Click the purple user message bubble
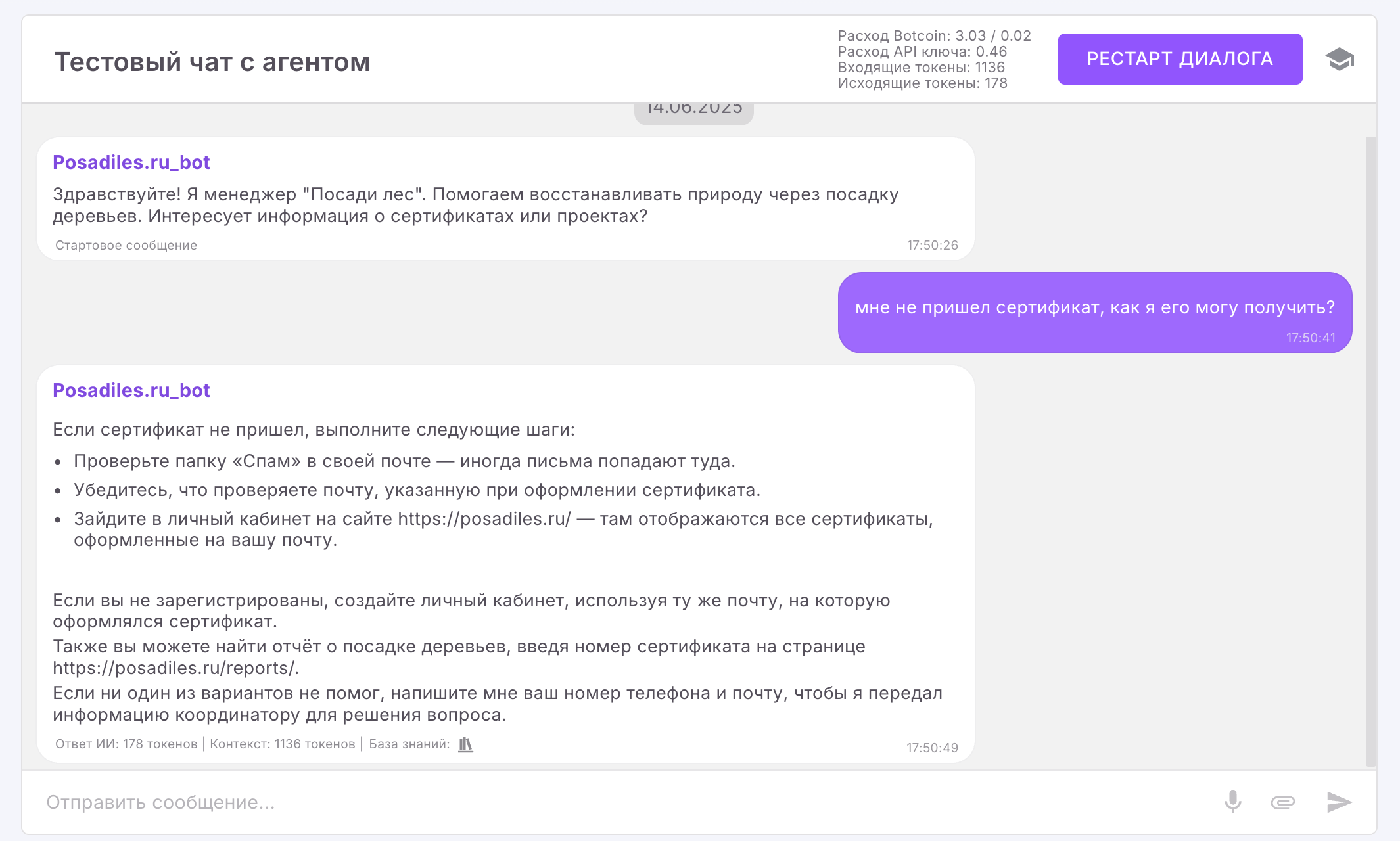This screenshot has height=841, width=1400. point(1094,312)
